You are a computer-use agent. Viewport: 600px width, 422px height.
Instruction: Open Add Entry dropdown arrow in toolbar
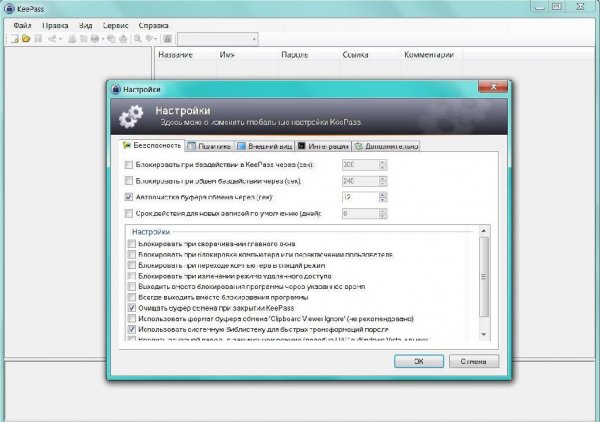60,39
